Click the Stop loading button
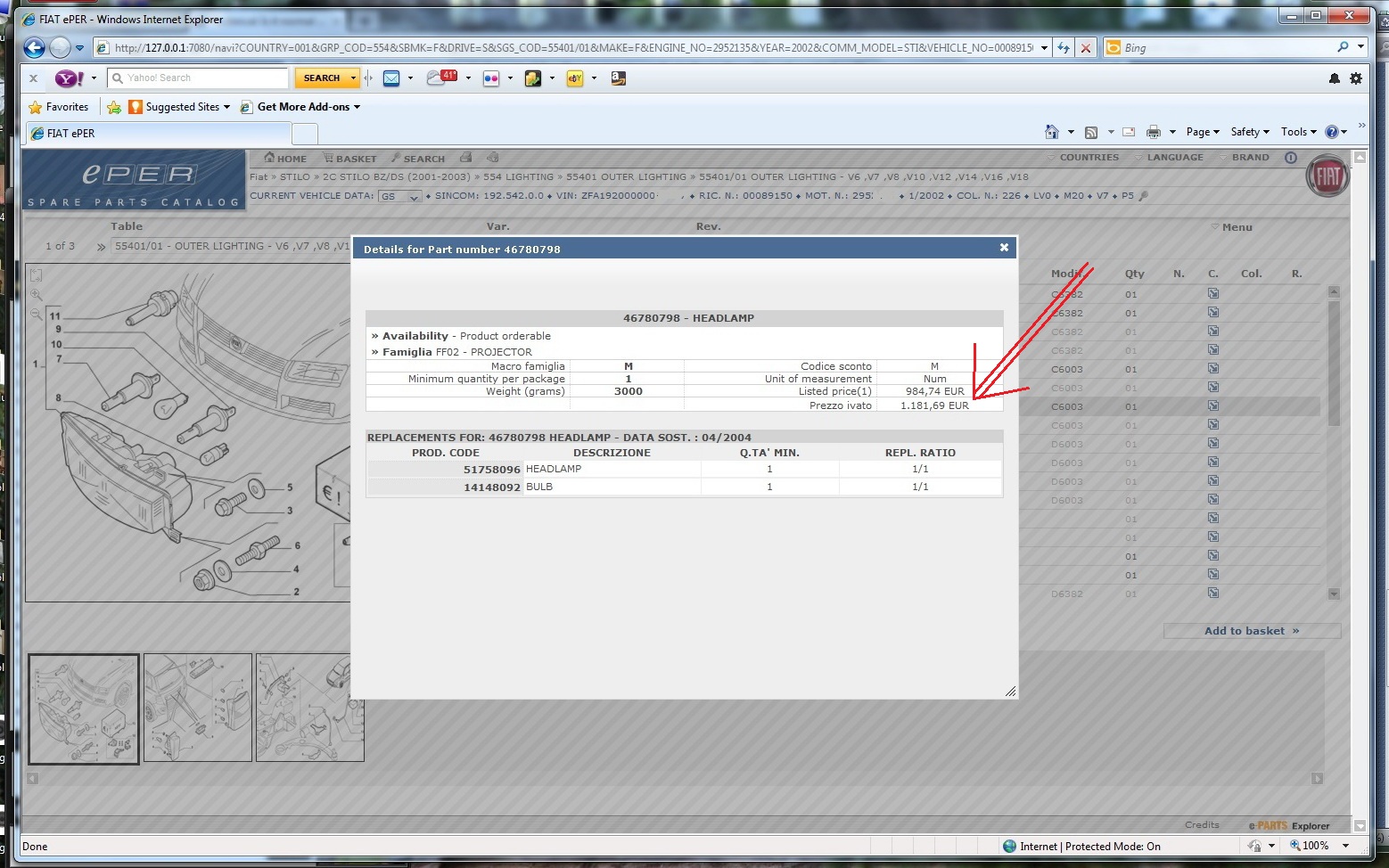1389x868 pixels. coord(1085,48)
